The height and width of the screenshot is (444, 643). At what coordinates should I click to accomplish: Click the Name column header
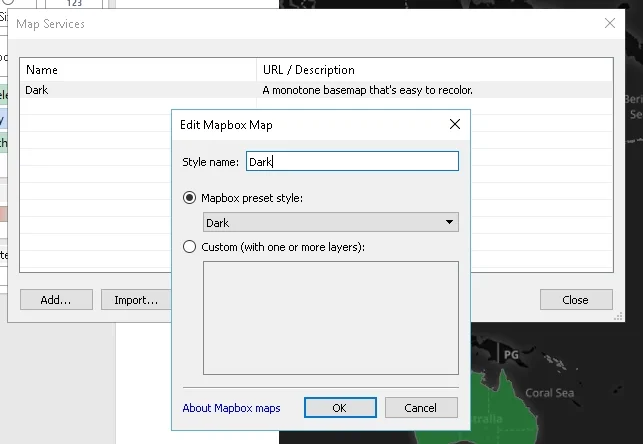[138, 70]
